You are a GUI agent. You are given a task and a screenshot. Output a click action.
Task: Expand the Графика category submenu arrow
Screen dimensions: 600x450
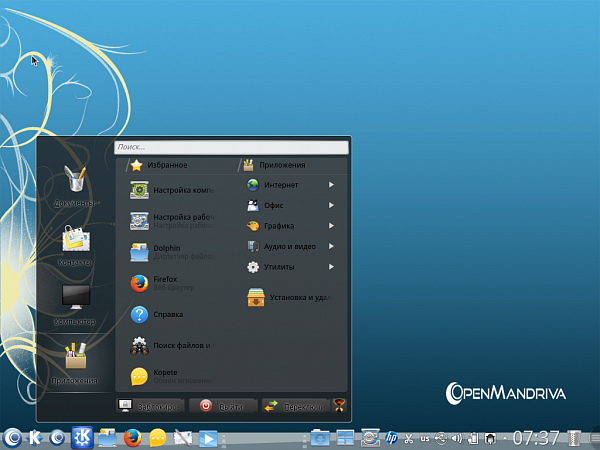click(331, 226)
